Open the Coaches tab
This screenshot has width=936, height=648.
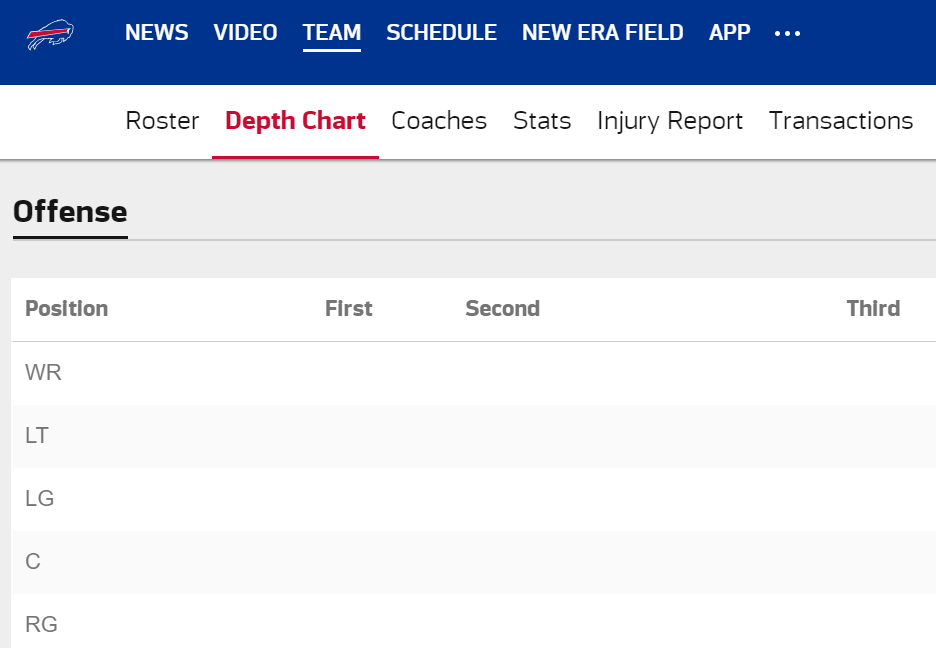(x=439, y=121)
